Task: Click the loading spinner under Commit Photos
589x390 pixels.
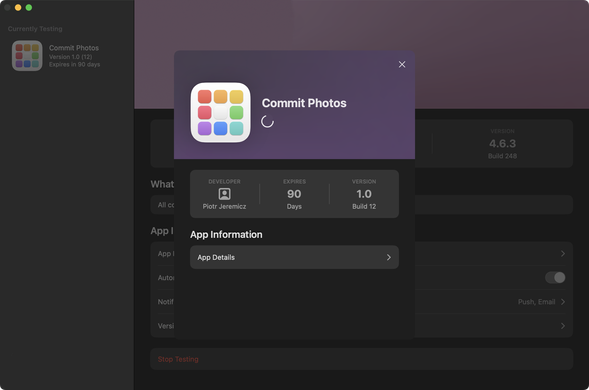Action: click(x=267, y=122)
